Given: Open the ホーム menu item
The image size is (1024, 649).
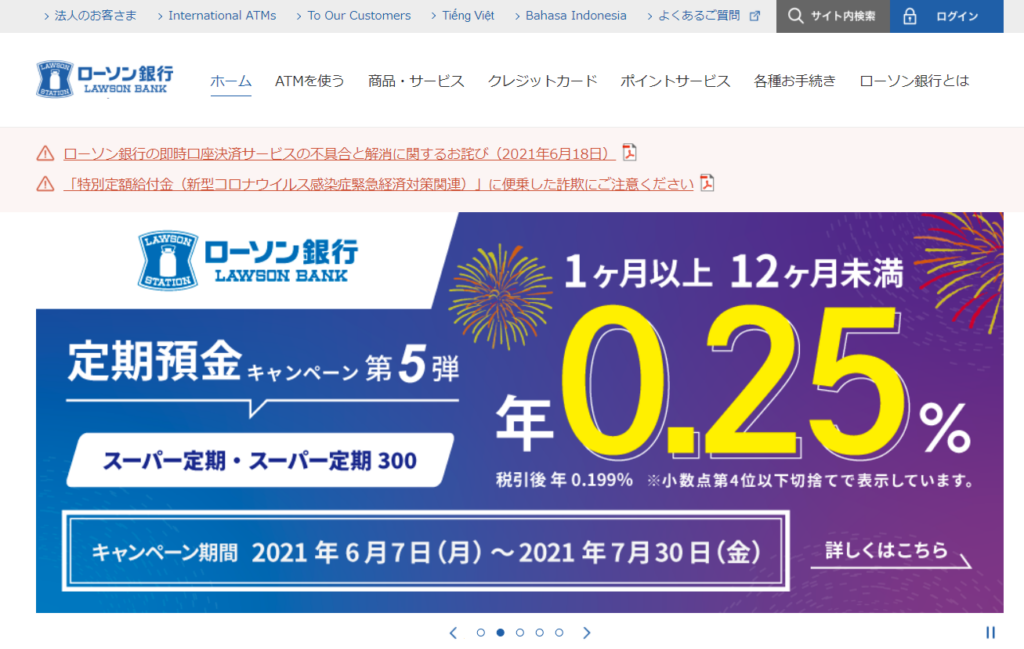Looking at the screenshot, I should tap(231, 81).
